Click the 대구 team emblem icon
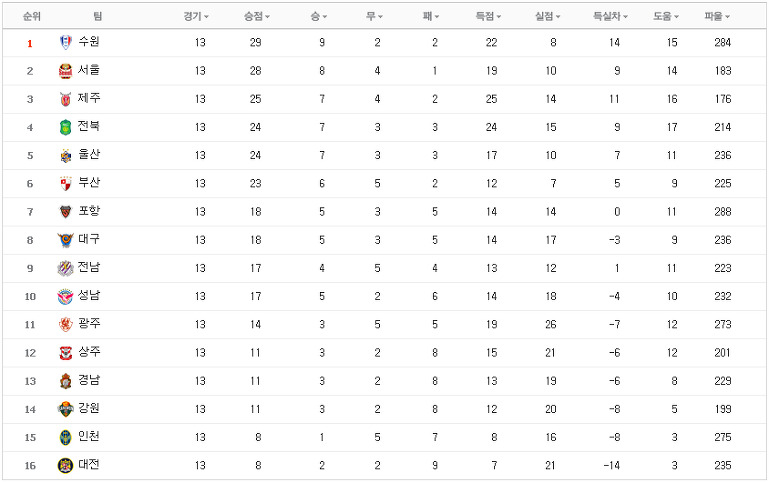The image size is (769, 483). pos(65,240)
